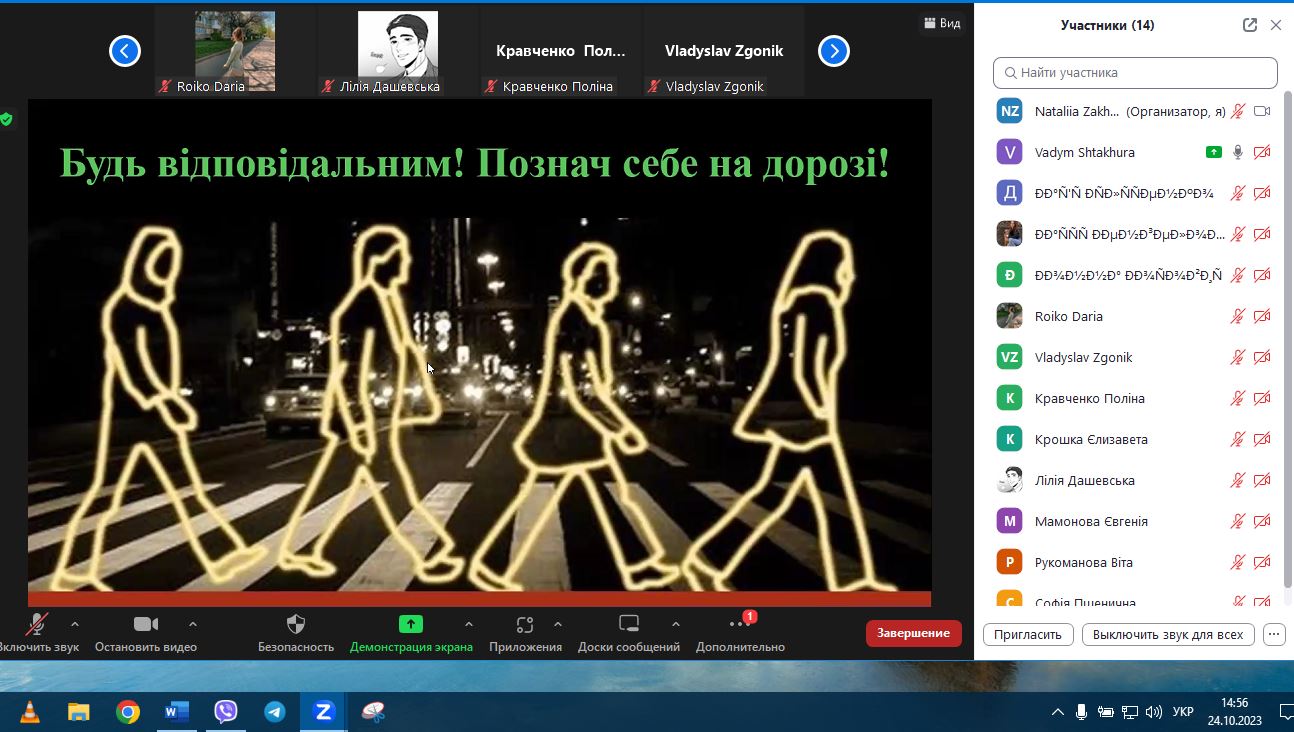Select Кравченко Поліна video tile
1294x732 pixels.
tap(561, 51)
